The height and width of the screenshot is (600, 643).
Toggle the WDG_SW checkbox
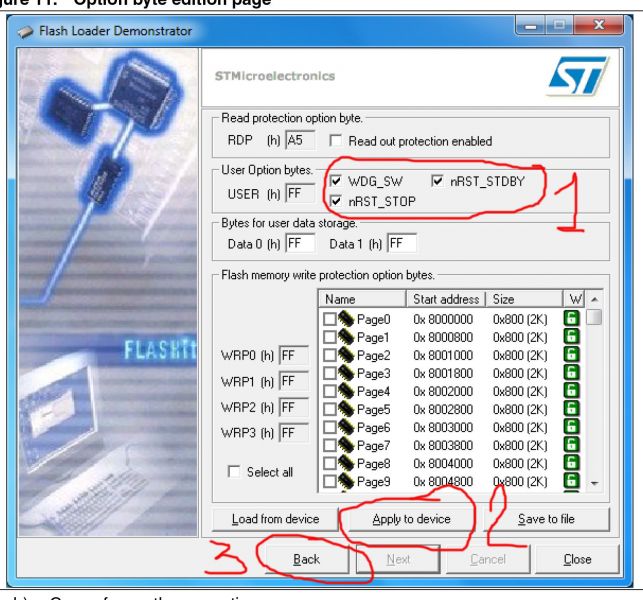point(335,181)
